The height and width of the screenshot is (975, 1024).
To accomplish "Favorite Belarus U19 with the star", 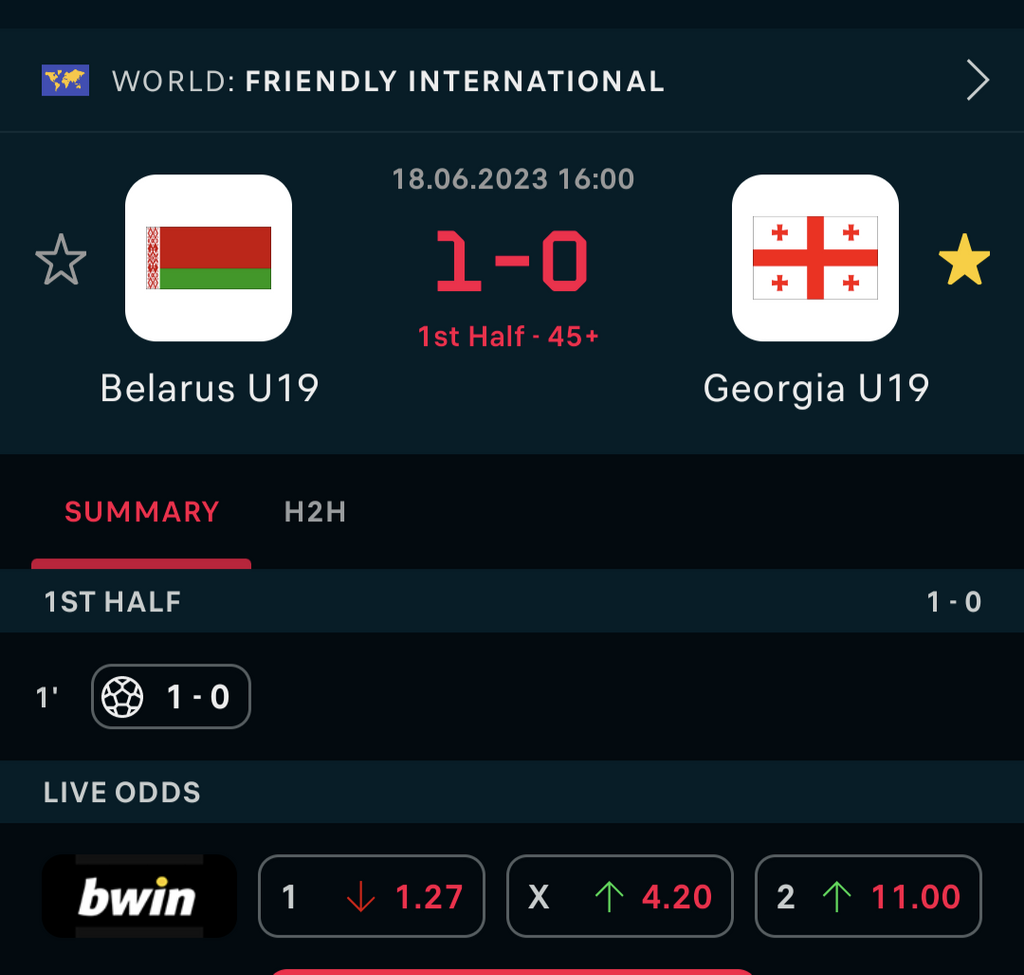I will [x=61, y=260].
